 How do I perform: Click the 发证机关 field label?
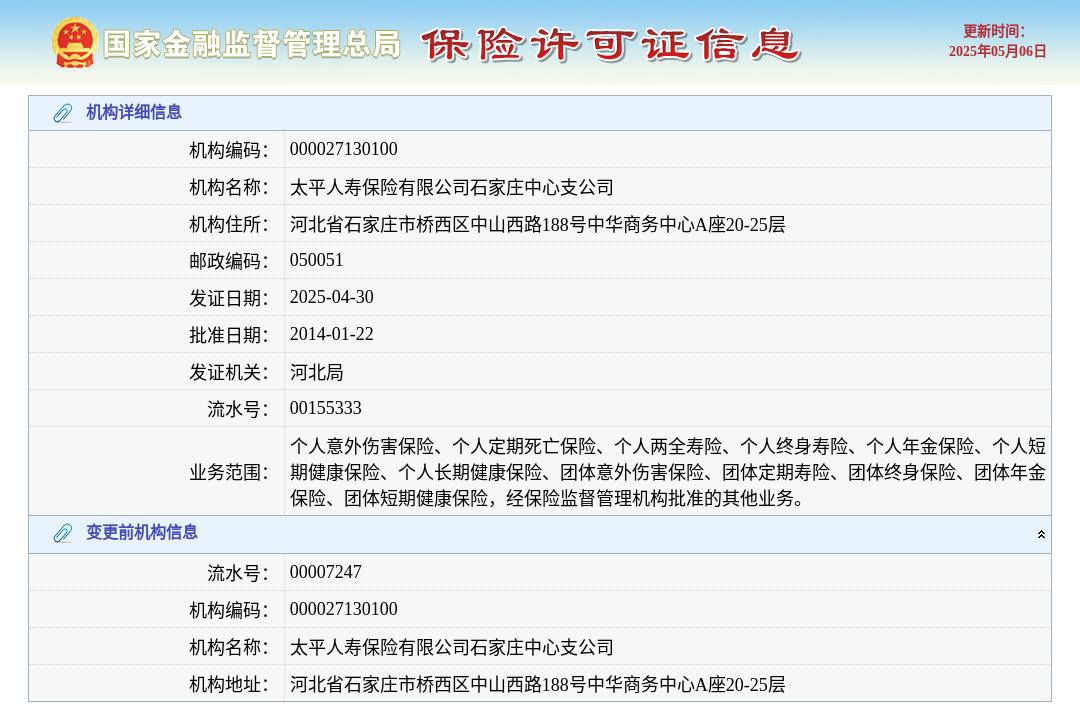[x=229, y=372]
